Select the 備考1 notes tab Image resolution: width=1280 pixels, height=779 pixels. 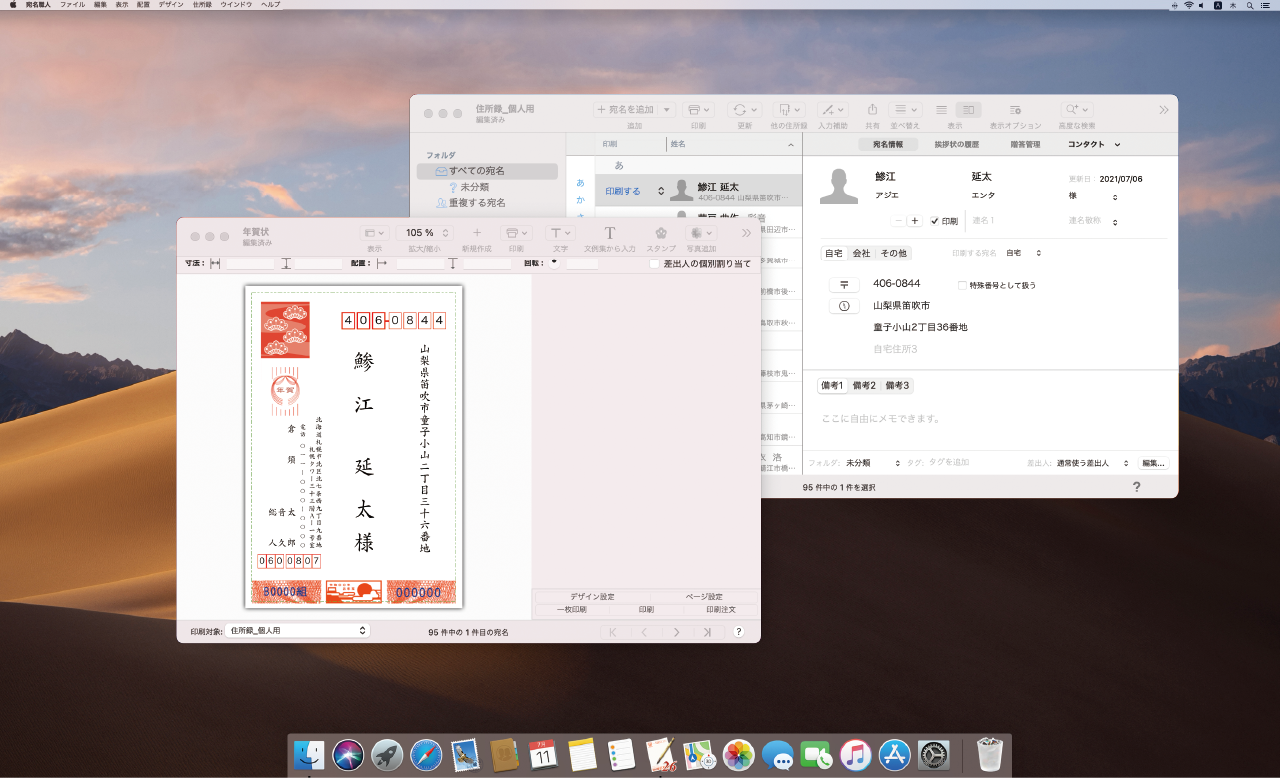[833, 385]
